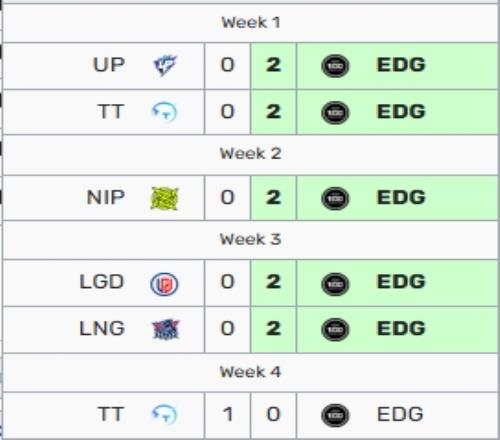The width and height of the screenshot is (500, 440).
Task: Open the UP team name link
Action: click(109, 65)
